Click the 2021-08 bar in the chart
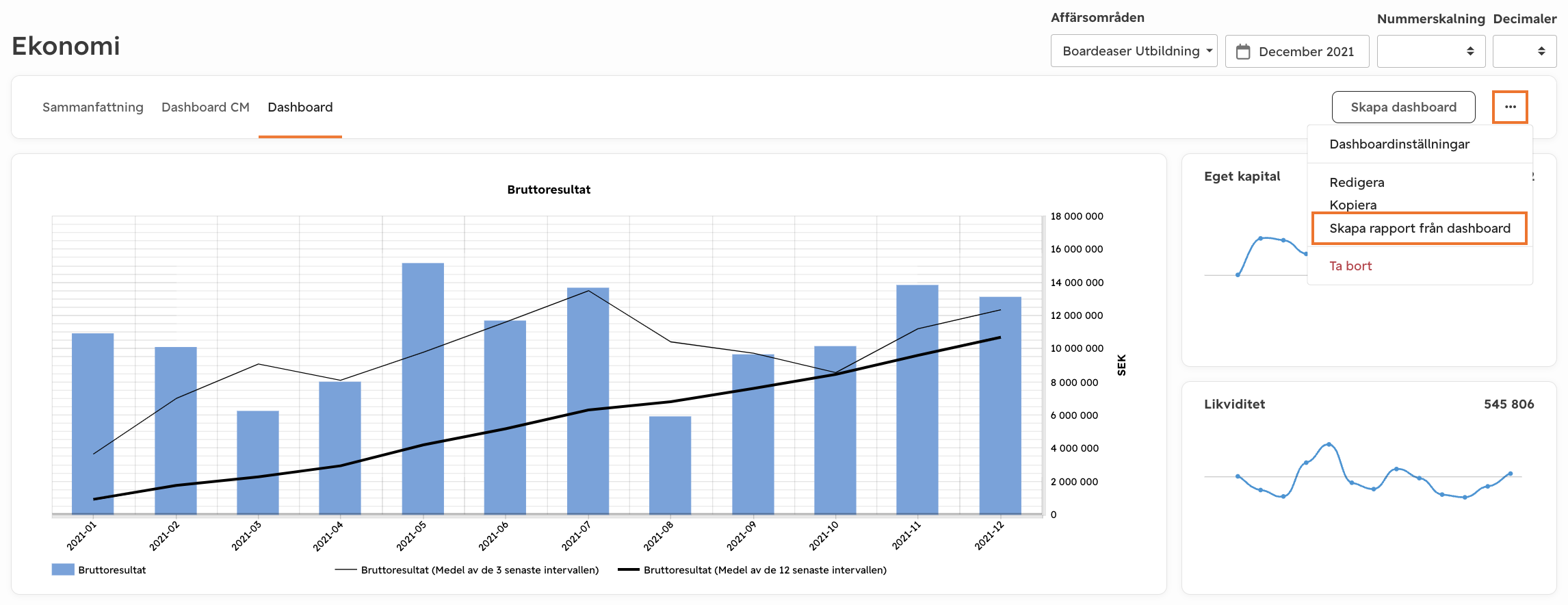This screenshot has width=1568, height=605. pyautogui.click(x=670, y=465)
